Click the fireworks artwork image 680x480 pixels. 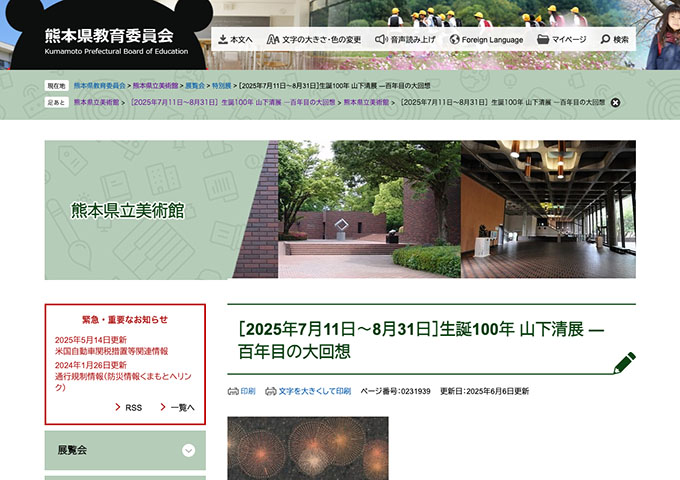[x=308, y=448]
